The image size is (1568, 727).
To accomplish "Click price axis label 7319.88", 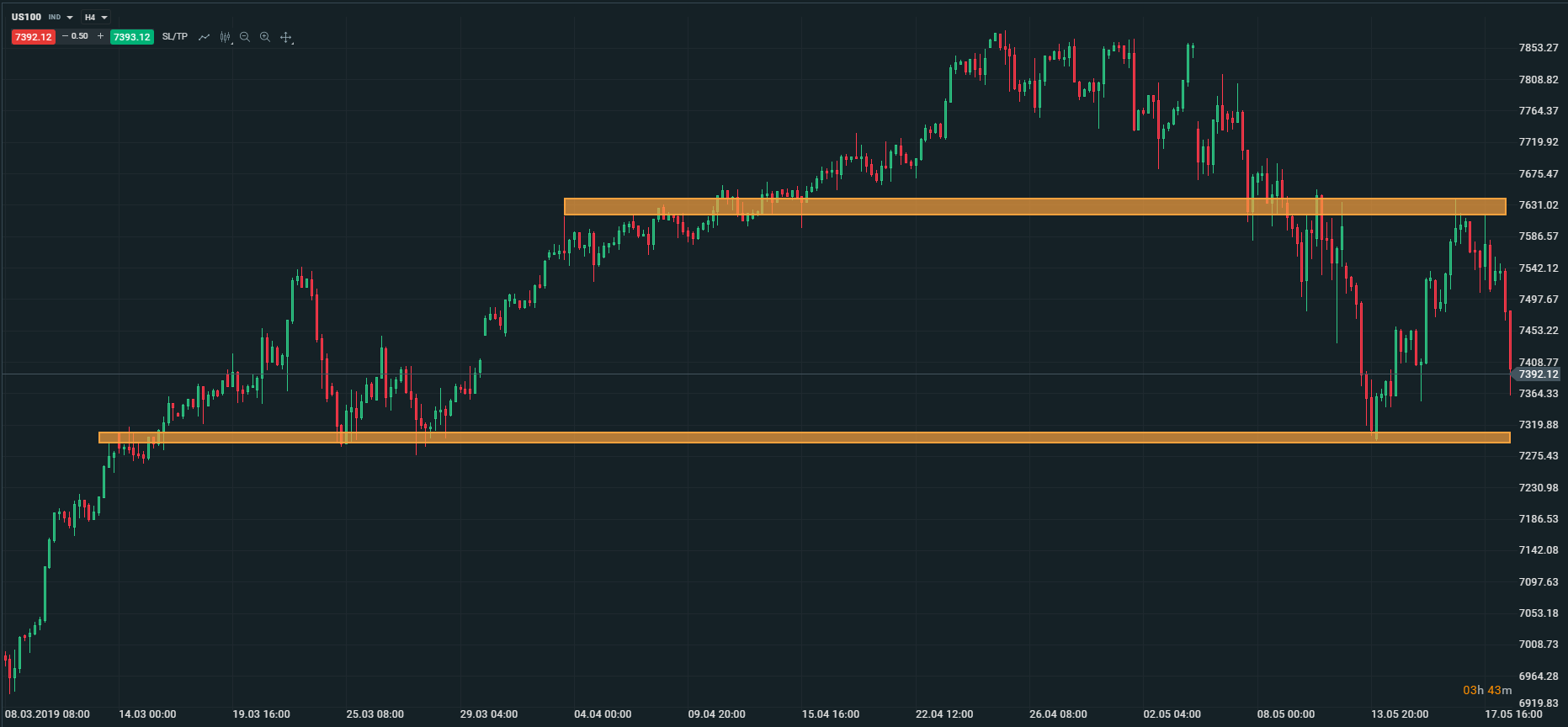I will (x=1538, y=425).
